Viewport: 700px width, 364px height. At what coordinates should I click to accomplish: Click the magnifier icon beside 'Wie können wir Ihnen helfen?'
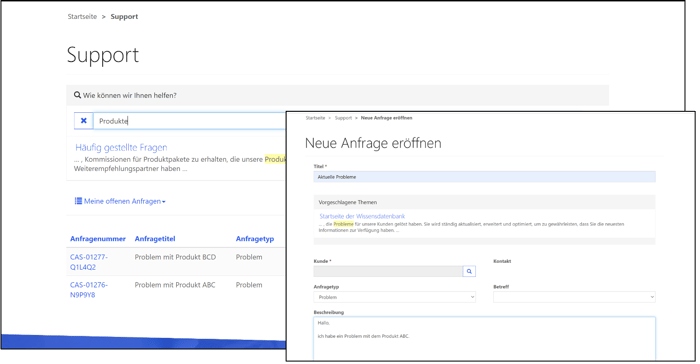pos(78,95)
